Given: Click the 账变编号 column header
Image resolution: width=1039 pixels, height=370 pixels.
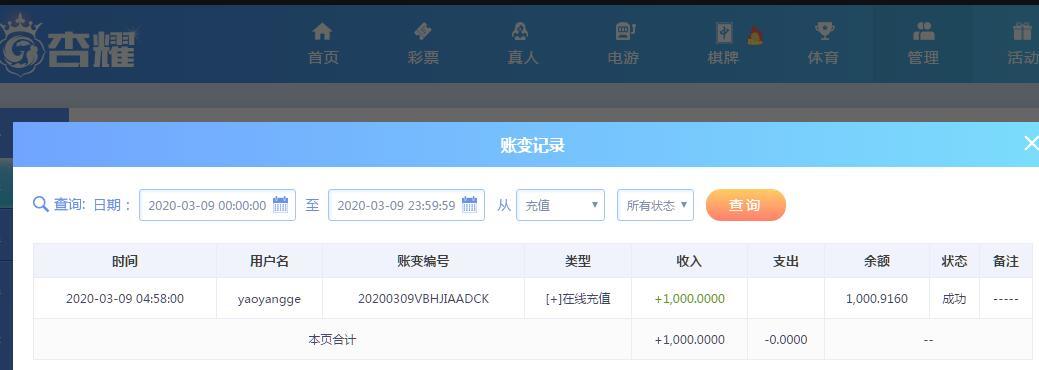Looking at the screenshot, I should pyautogui.click(x=423, y=261).
